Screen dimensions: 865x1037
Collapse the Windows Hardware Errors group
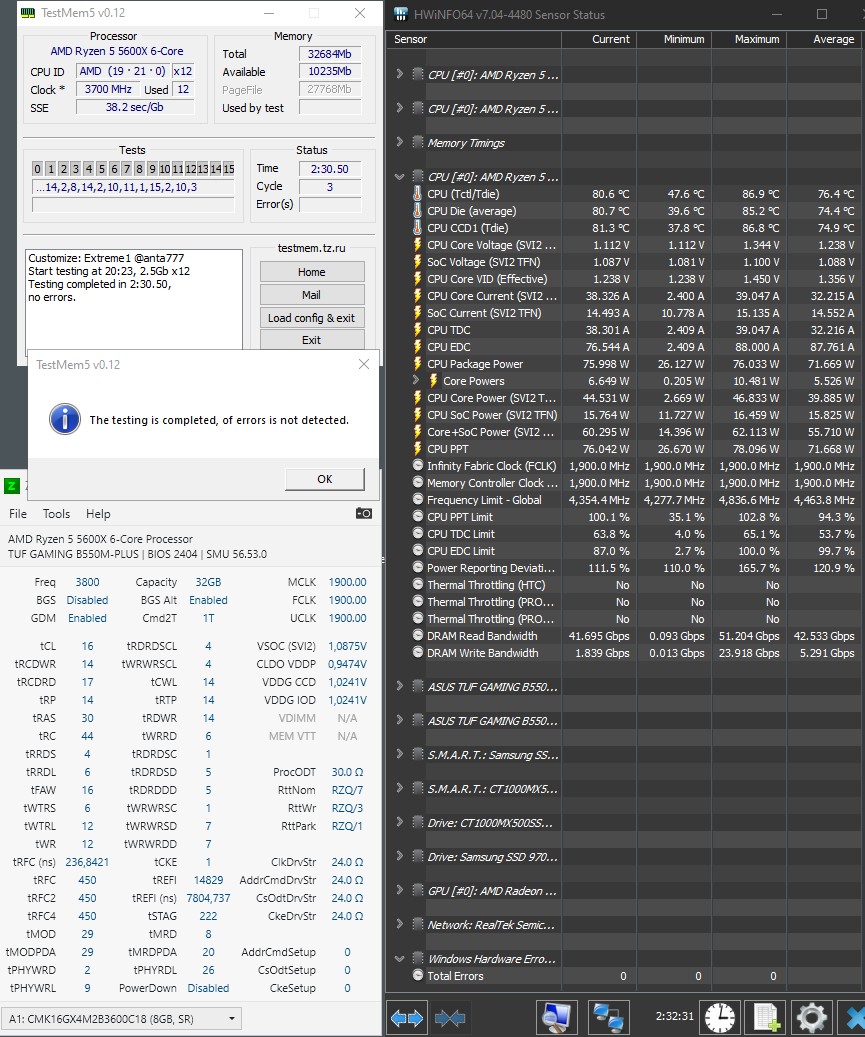point(399,958)
